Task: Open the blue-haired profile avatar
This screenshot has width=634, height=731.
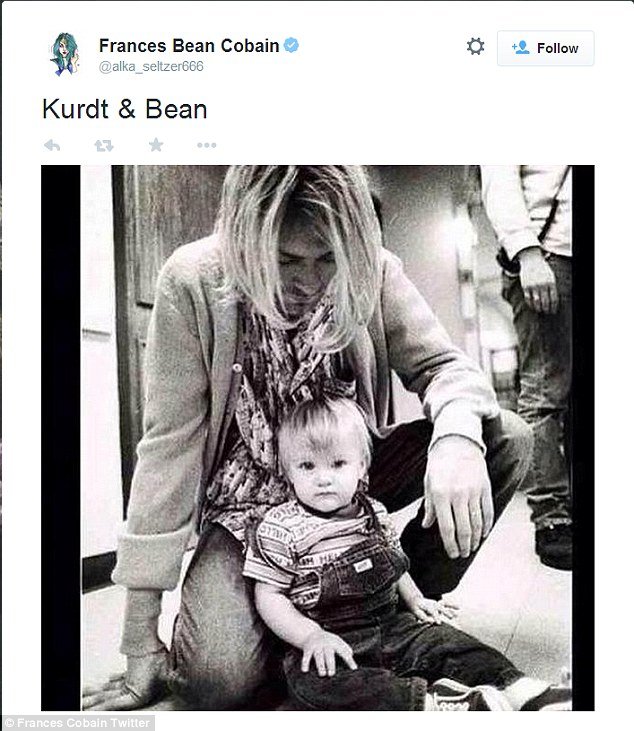Action: click(x=65, y=53)
